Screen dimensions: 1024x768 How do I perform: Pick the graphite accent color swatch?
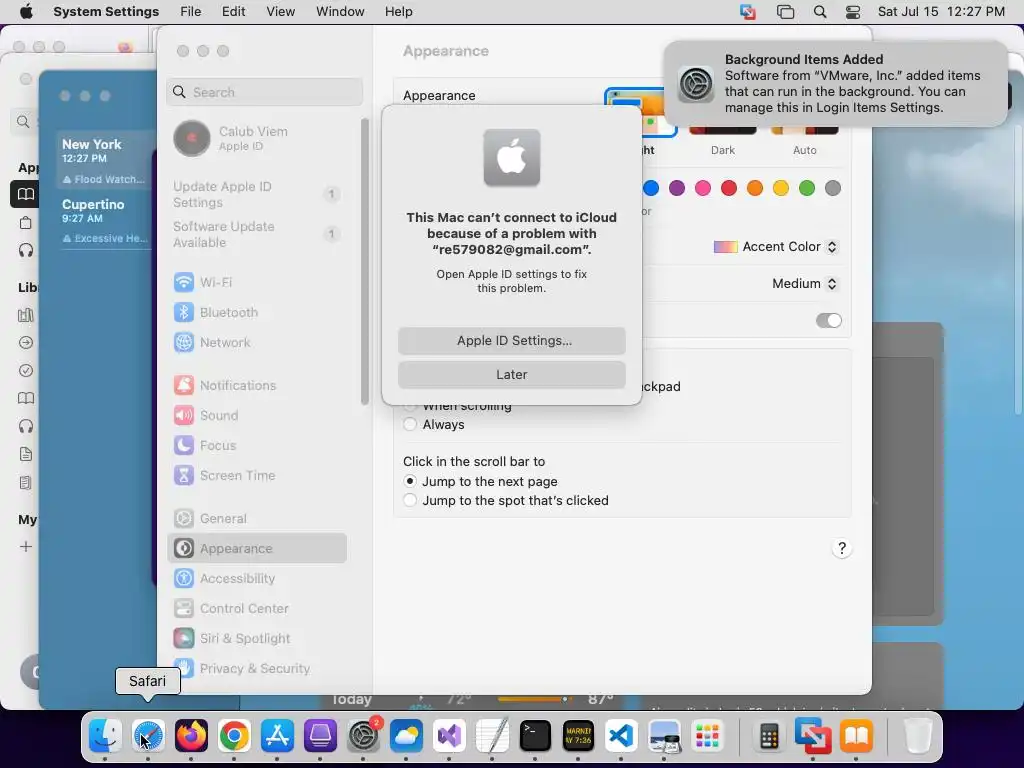(833, 188)
